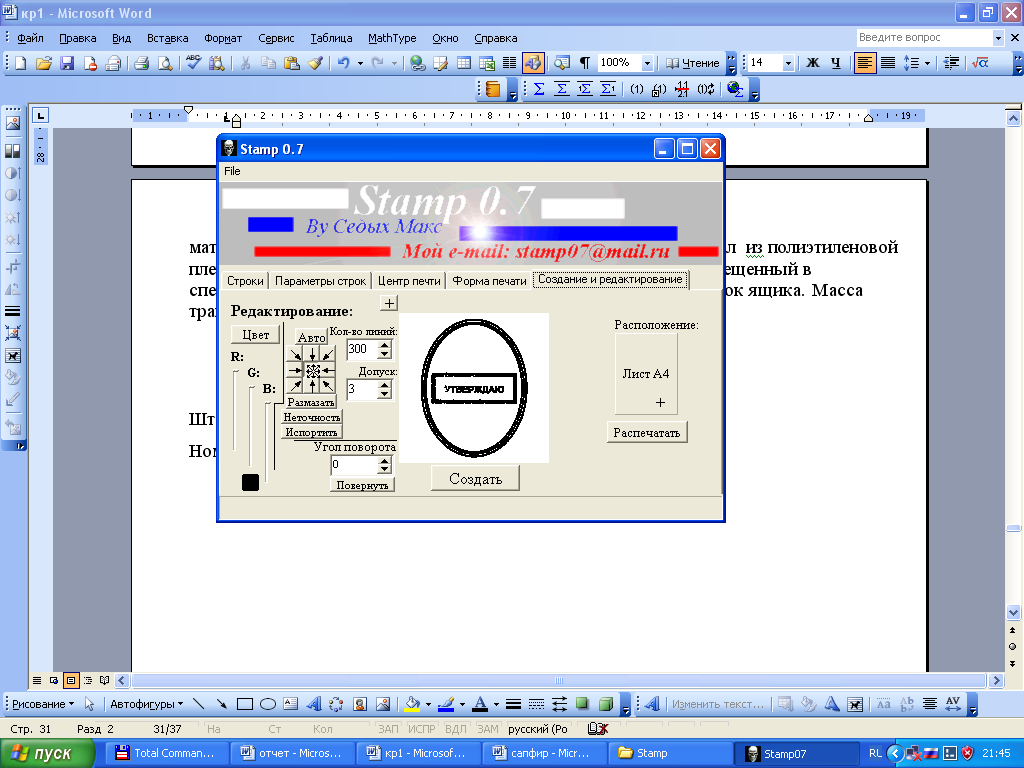The width and height of the screenshot is (1024, 768).
Task: Click the Paste clipboard icon
Action: click(x=291, y=63)
